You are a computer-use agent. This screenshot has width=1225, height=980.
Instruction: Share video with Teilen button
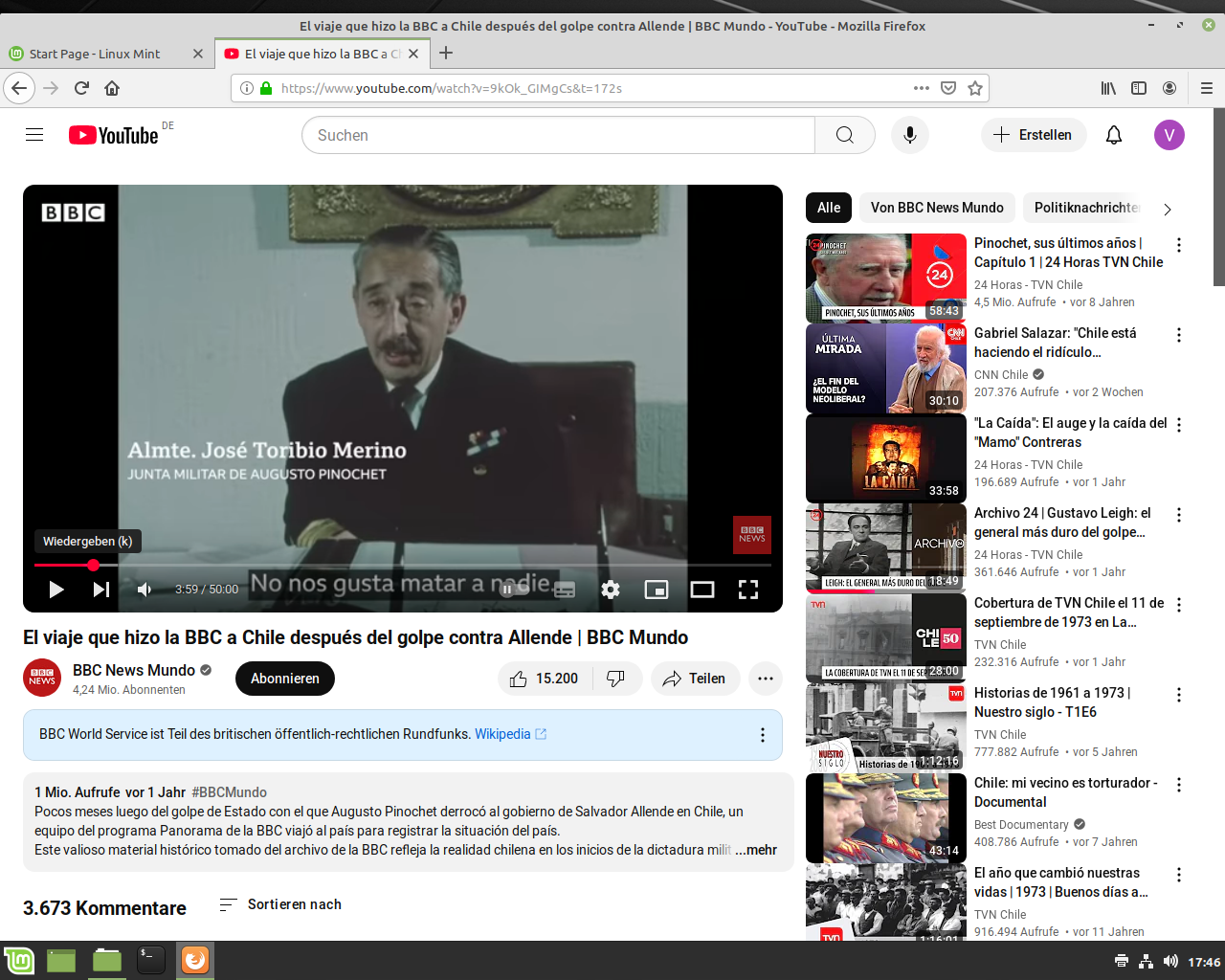(x=695, y=679)
